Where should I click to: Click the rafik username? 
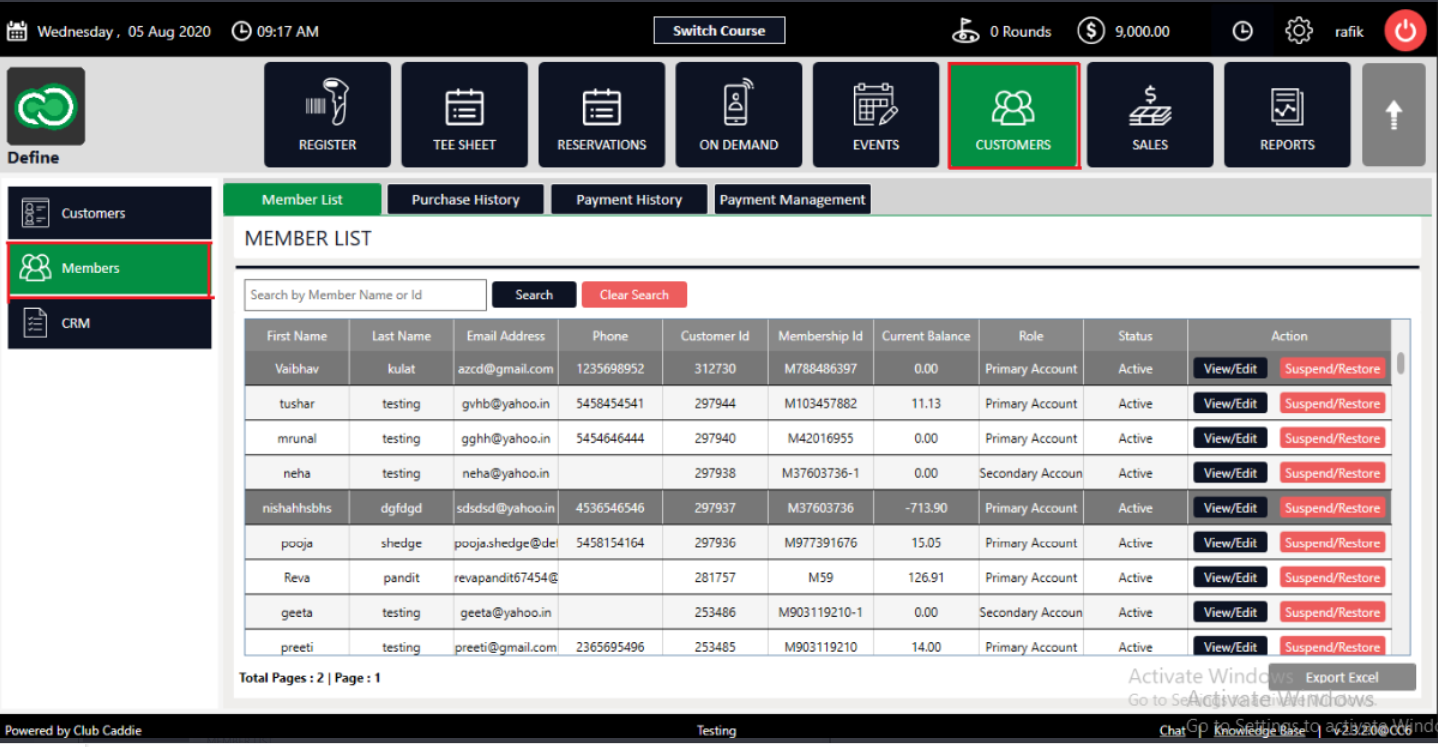(1349, 32)
